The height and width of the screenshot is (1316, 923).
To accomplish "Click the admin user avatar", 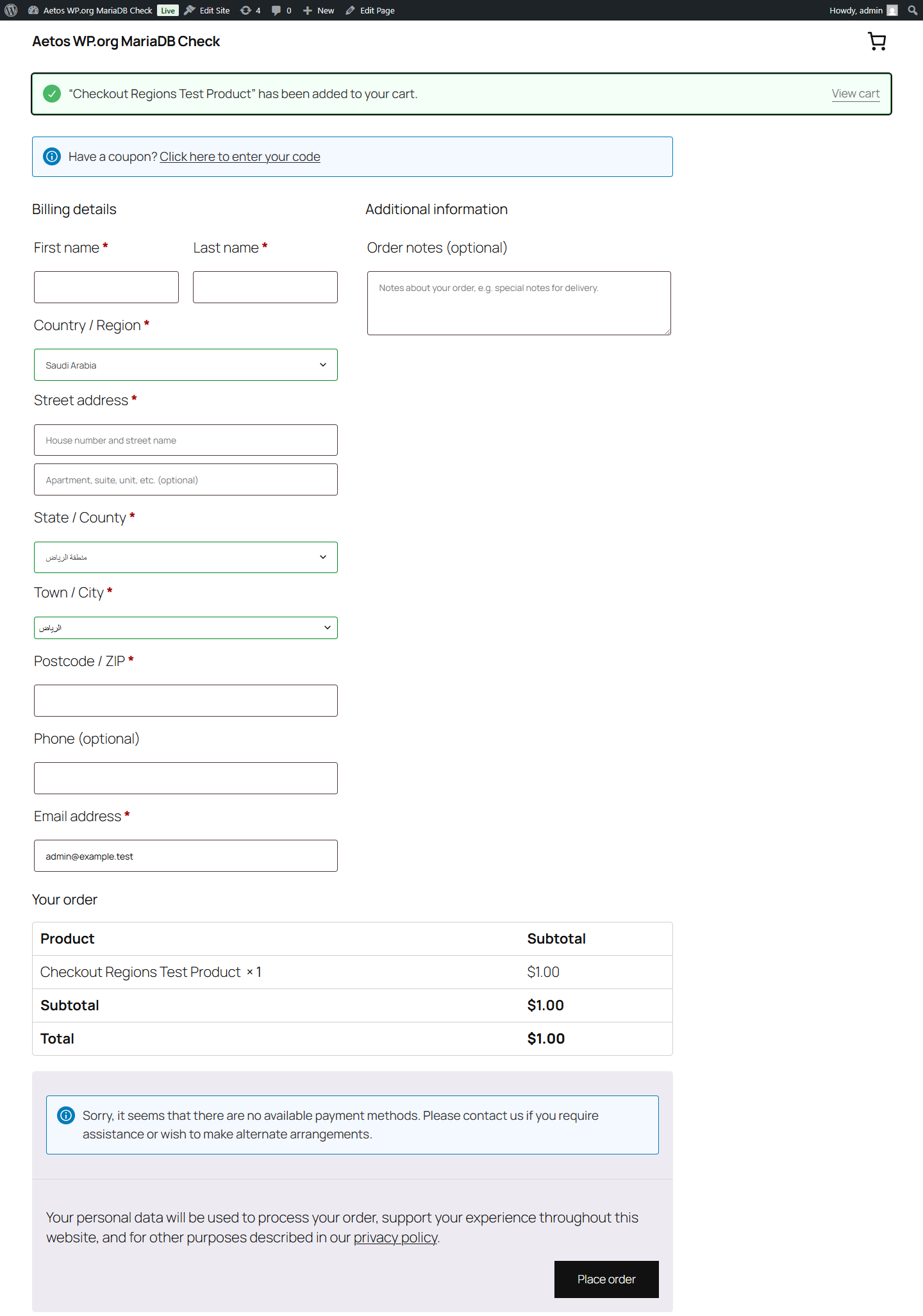I will click(x=892, y=10).
